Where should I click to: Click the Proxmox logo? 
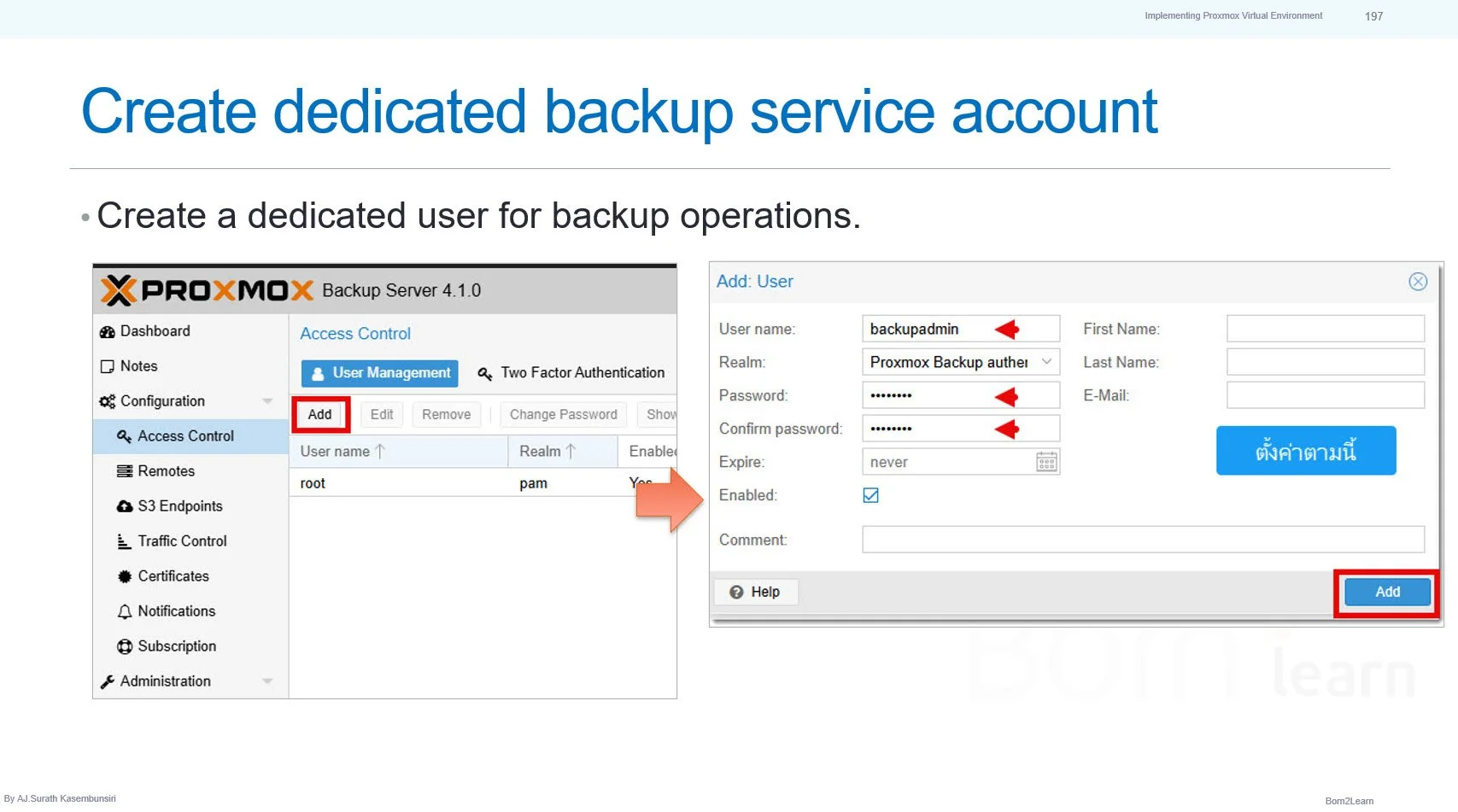207,290
